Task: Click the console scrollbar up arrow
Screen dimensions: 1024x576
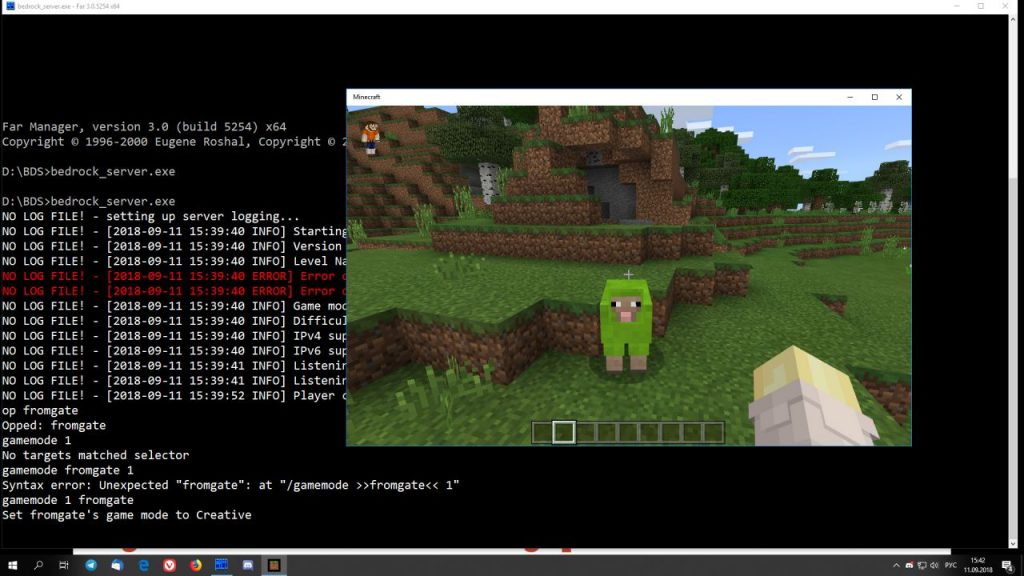Action: [x=1013, y=19]
